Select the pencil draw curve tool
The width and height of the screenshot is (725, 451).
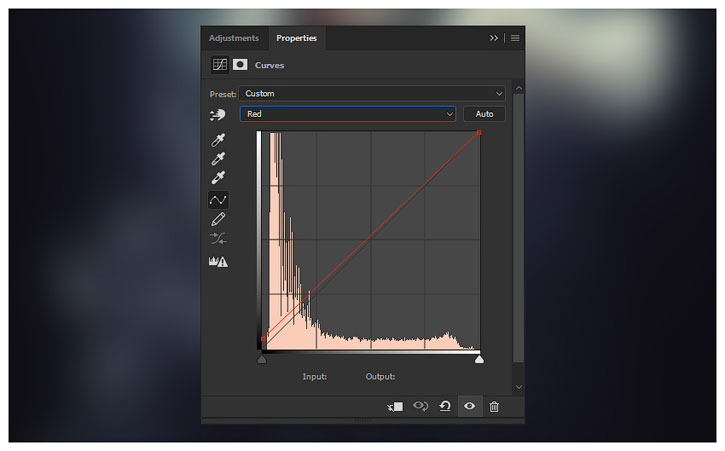(218, 219)
